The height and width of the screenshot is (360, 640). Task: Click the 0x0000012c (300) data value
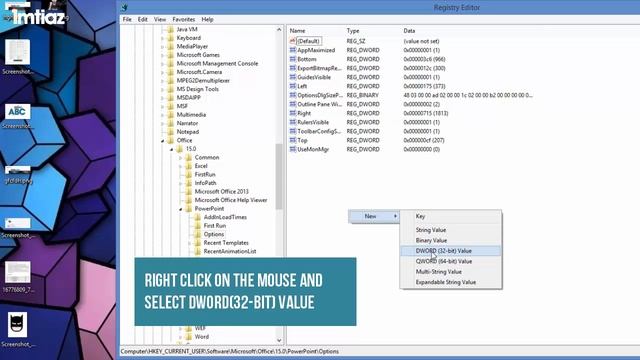(424, 68)
